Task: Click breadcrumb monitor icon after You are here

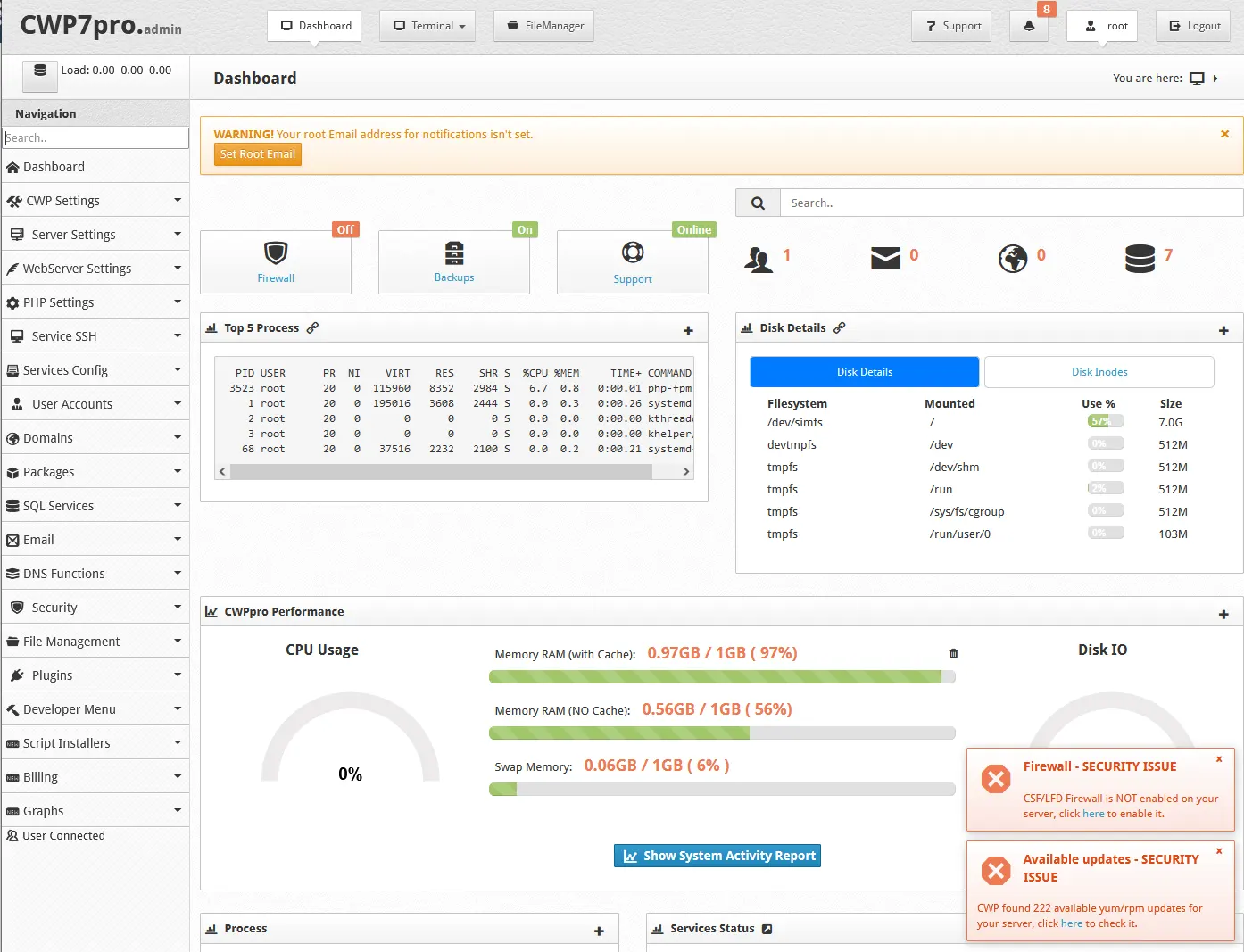Action: tap(1197, 79)
